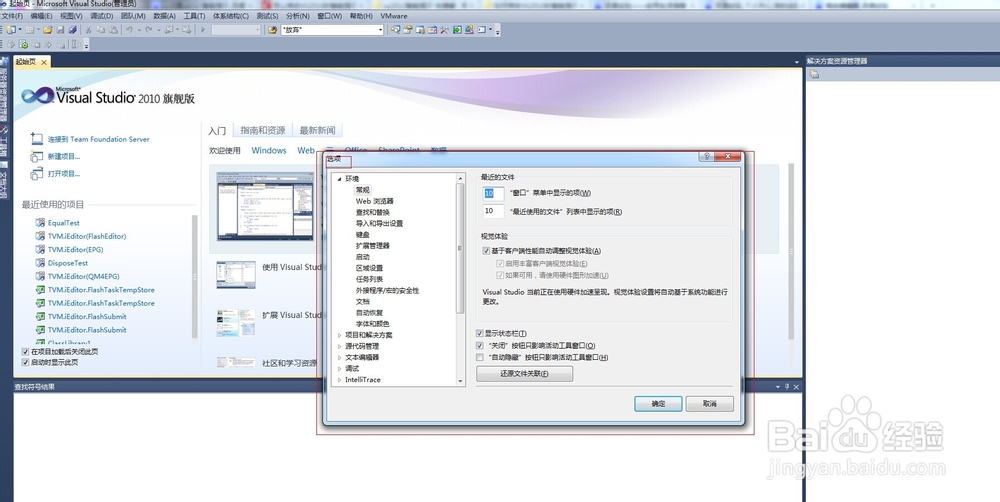This screenshot has width=1000, height=502.
Task: Click the recent projects list scrollbar
Action: [195, 277]
